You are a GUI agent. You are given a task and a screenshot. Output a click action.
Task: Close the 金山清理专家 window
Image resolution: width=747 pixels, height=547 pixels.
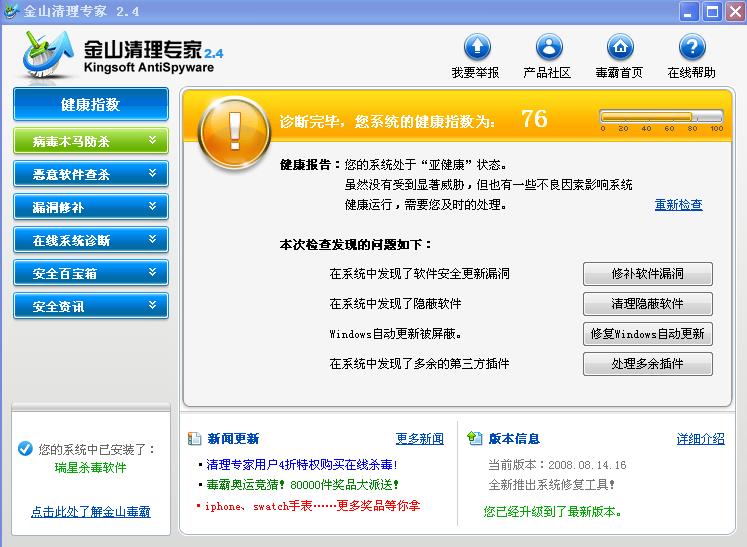click(735, 11)
